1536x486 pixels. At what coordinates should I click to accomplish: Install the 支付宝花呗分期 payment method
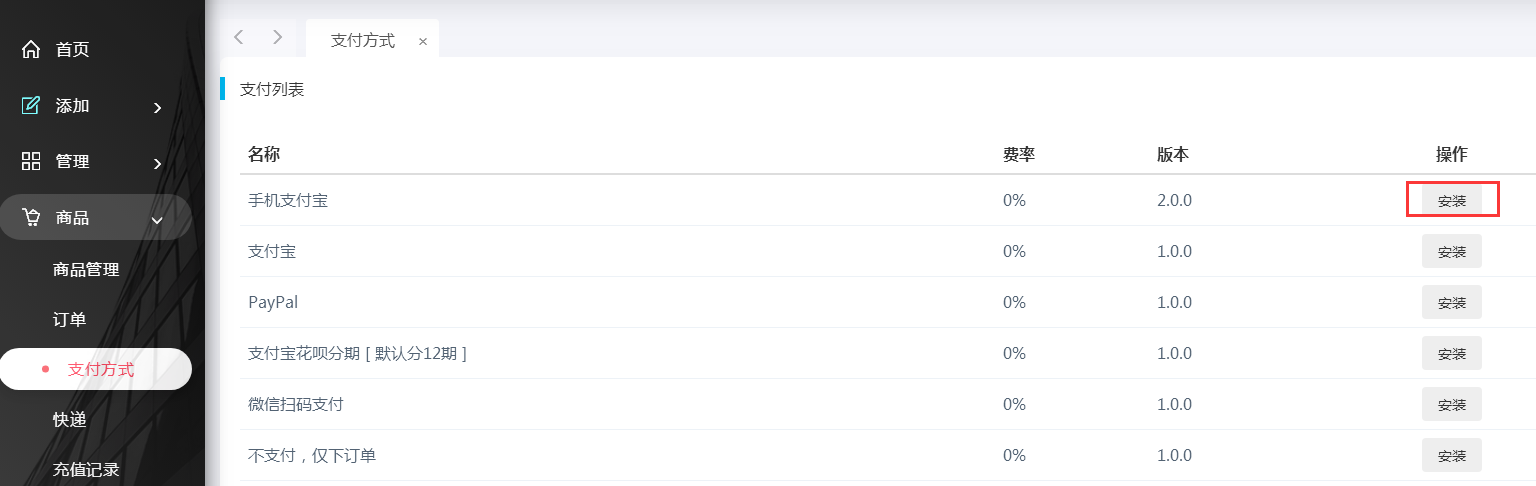pyautogui.click(x=1451, y=353)
